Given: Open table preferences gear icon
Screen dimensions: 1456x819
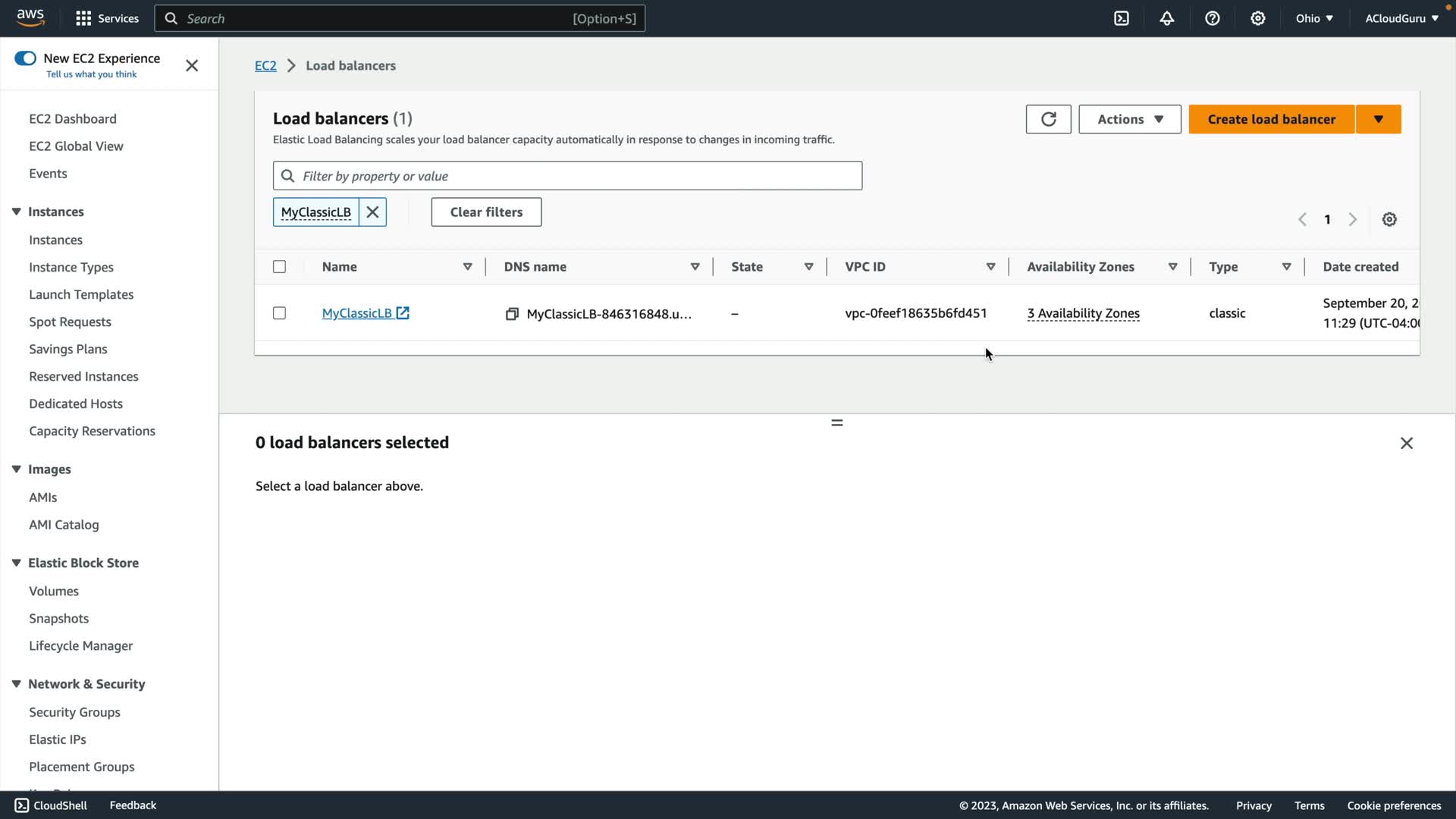Looking at the screenshot, I should tap(1389, 219).
